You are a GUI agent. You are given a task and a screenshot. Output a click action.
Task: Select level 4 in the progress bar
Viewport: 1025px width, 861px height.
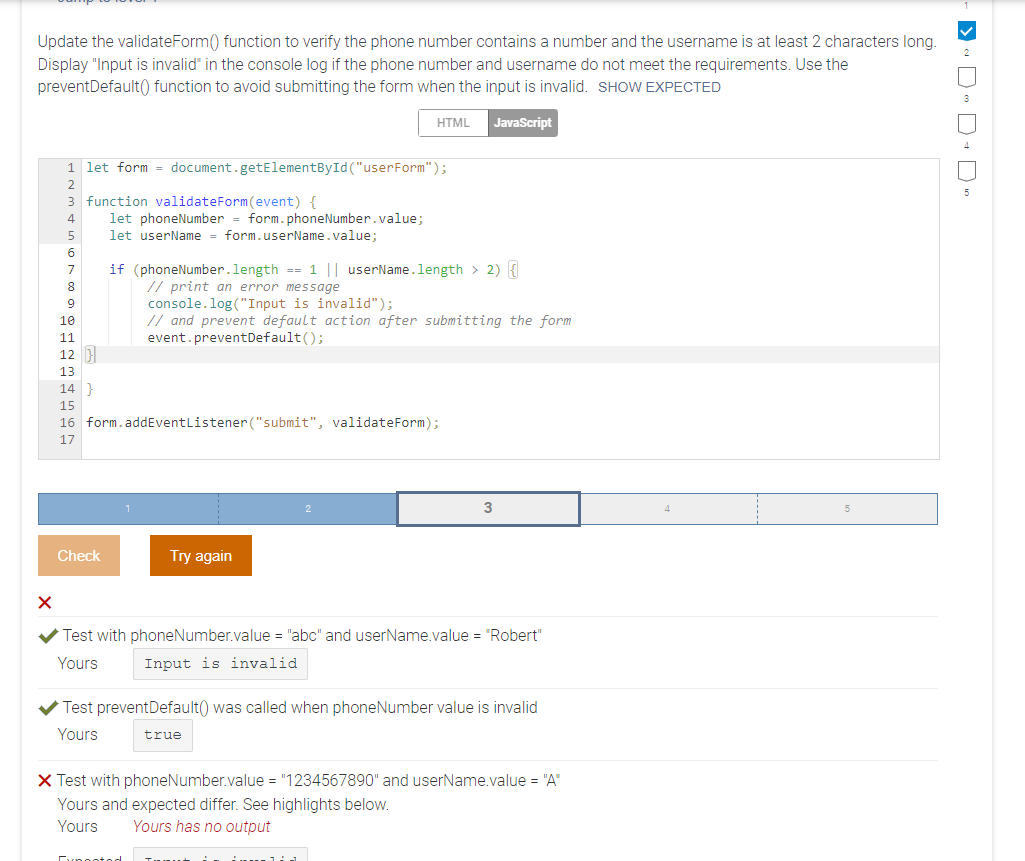(x=667, y=508)
